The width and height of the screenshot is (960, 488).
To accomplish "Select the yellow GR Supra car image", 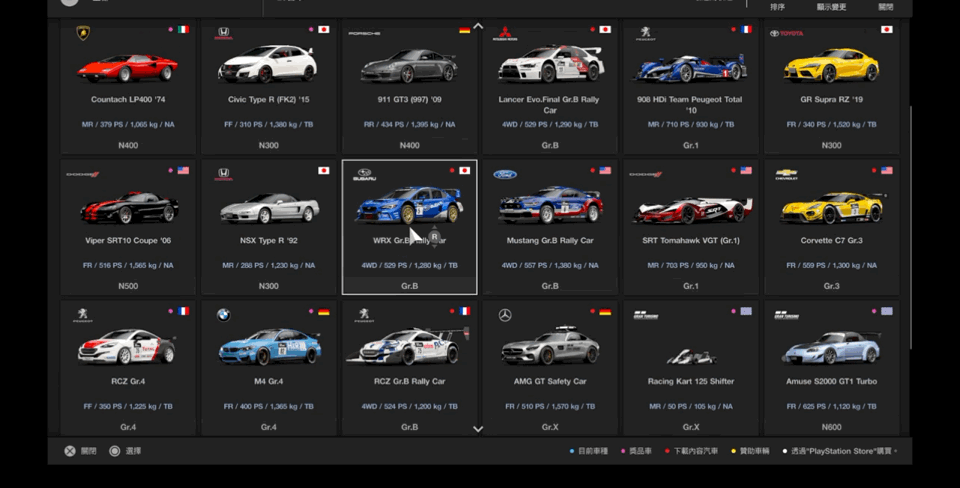I will [x=831, y=65].
